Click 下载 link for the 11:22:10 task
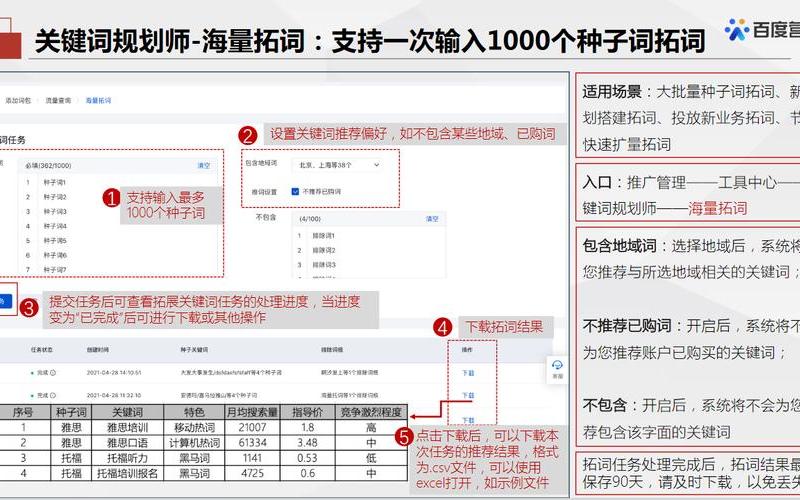Screen dimensions: 800x500 coord(468,395)
